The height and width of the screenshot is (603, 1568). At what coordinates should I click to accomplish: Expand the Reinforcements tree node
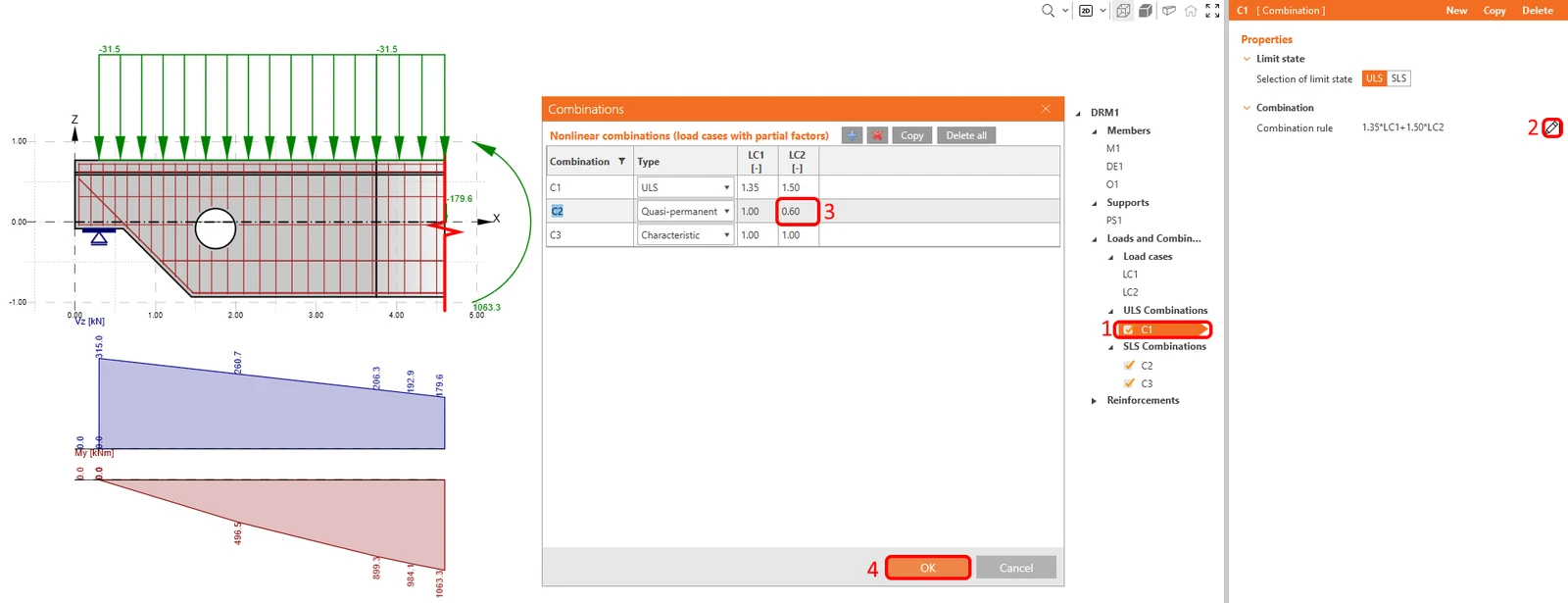(1094, 400)
